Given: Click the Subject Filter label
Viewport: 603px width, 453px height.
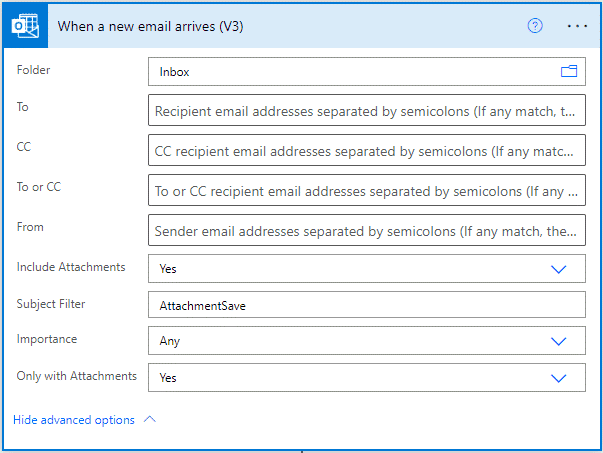Looking at the screenshot, I should point(51,302).
